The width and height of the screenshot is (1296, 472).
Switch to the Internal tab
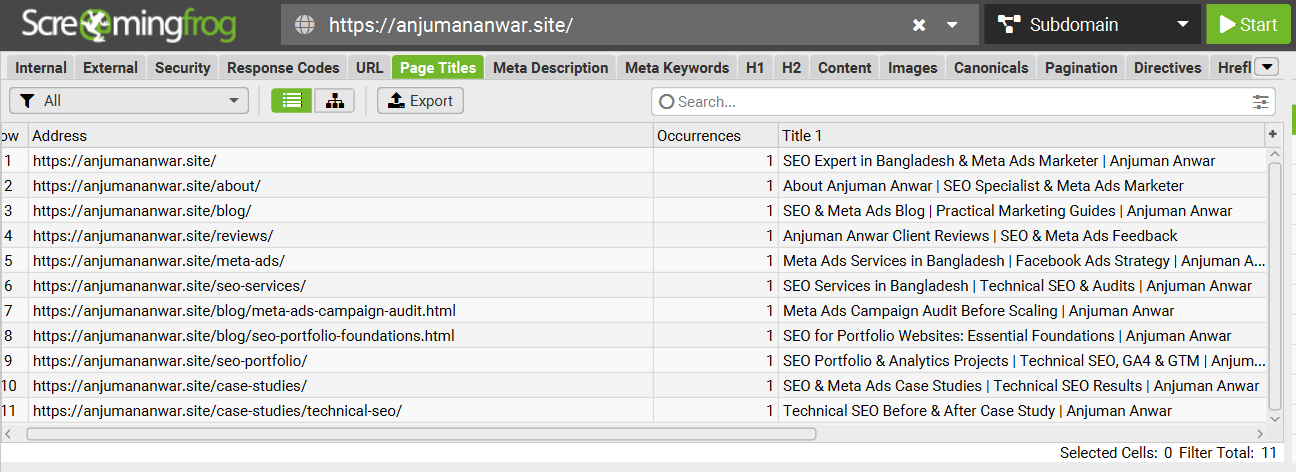(x=41, y=68)
